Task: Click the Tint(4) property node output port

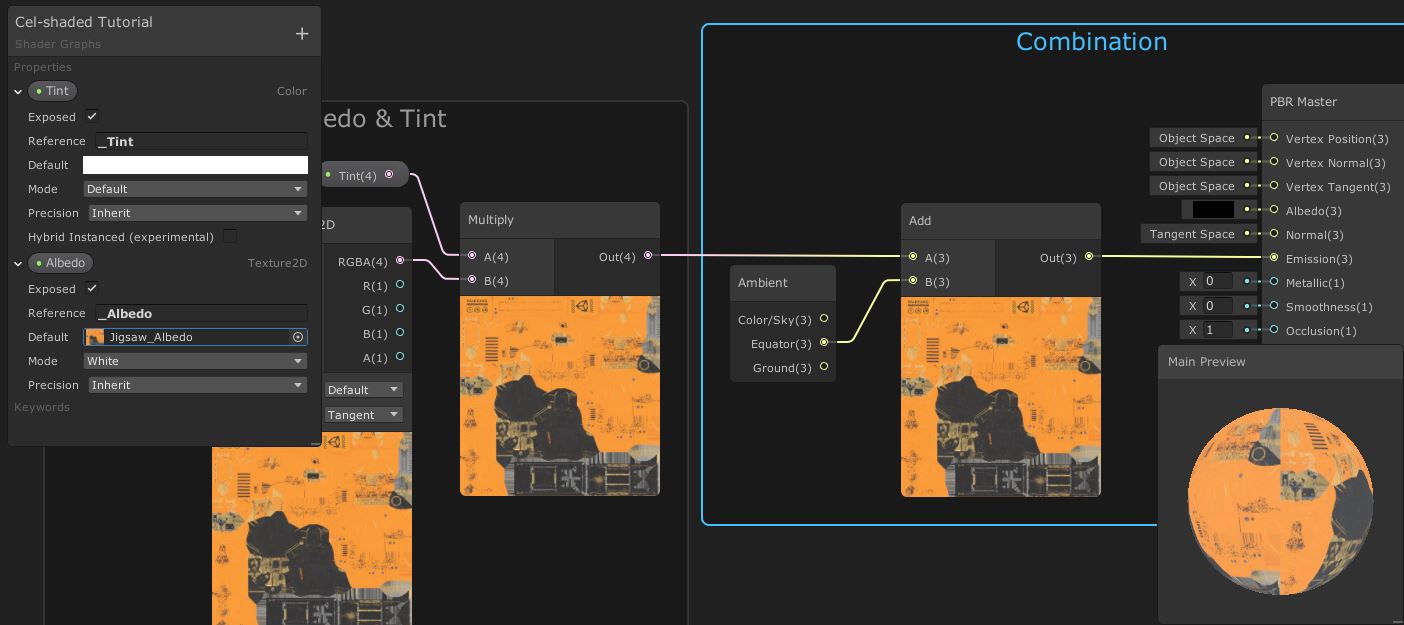Action: tap(389, 175)
